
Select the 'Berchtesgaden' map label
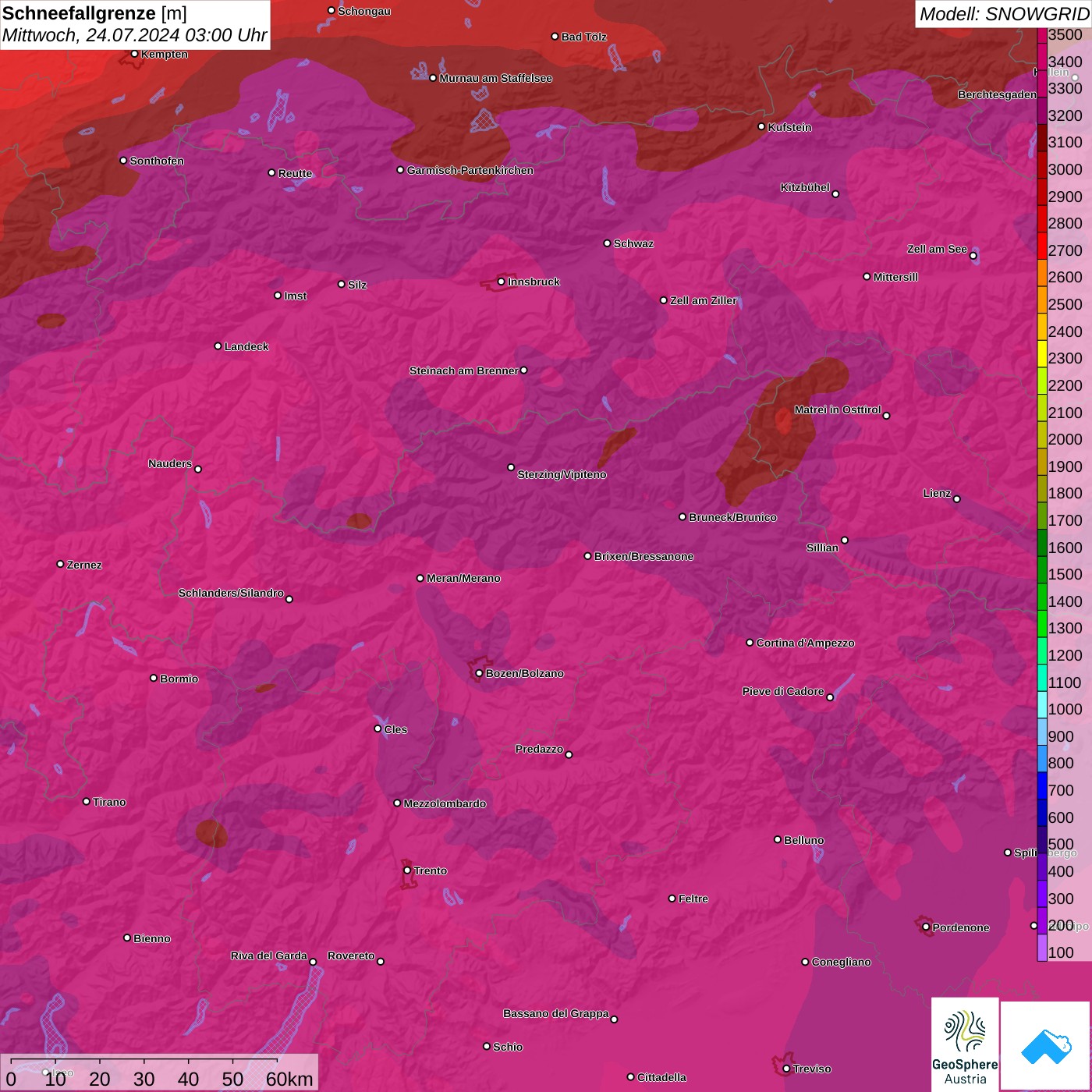pos(997,94)
